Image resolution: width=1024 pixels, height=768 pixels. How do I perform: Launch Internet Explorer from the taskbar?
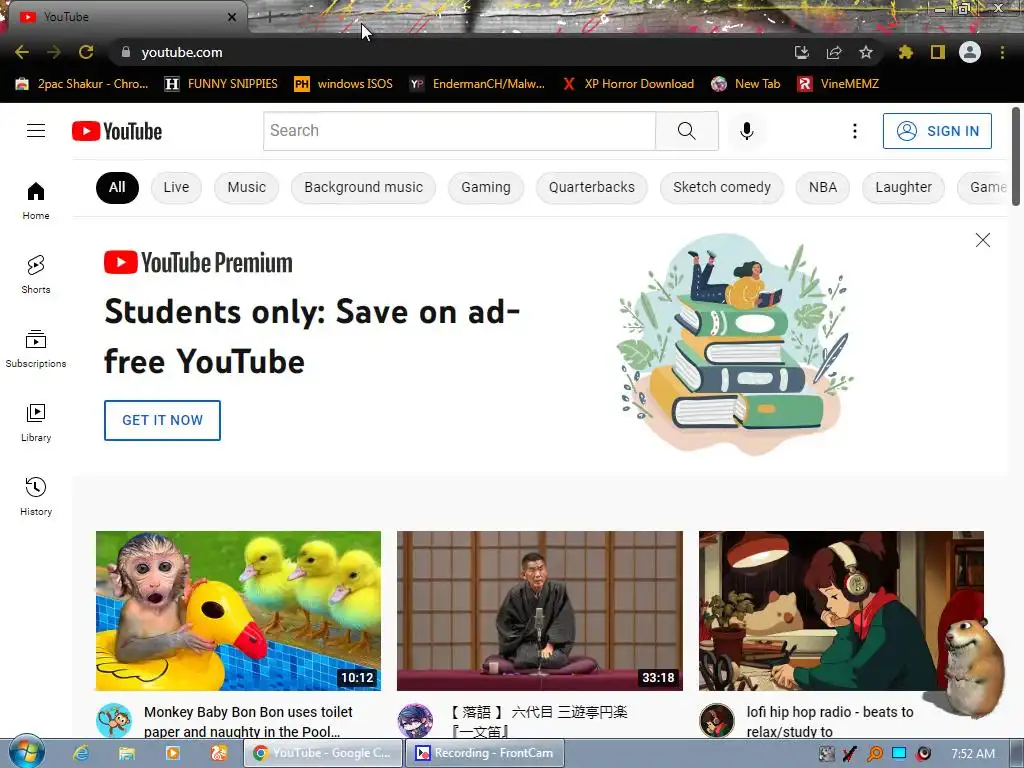[81, 753]
